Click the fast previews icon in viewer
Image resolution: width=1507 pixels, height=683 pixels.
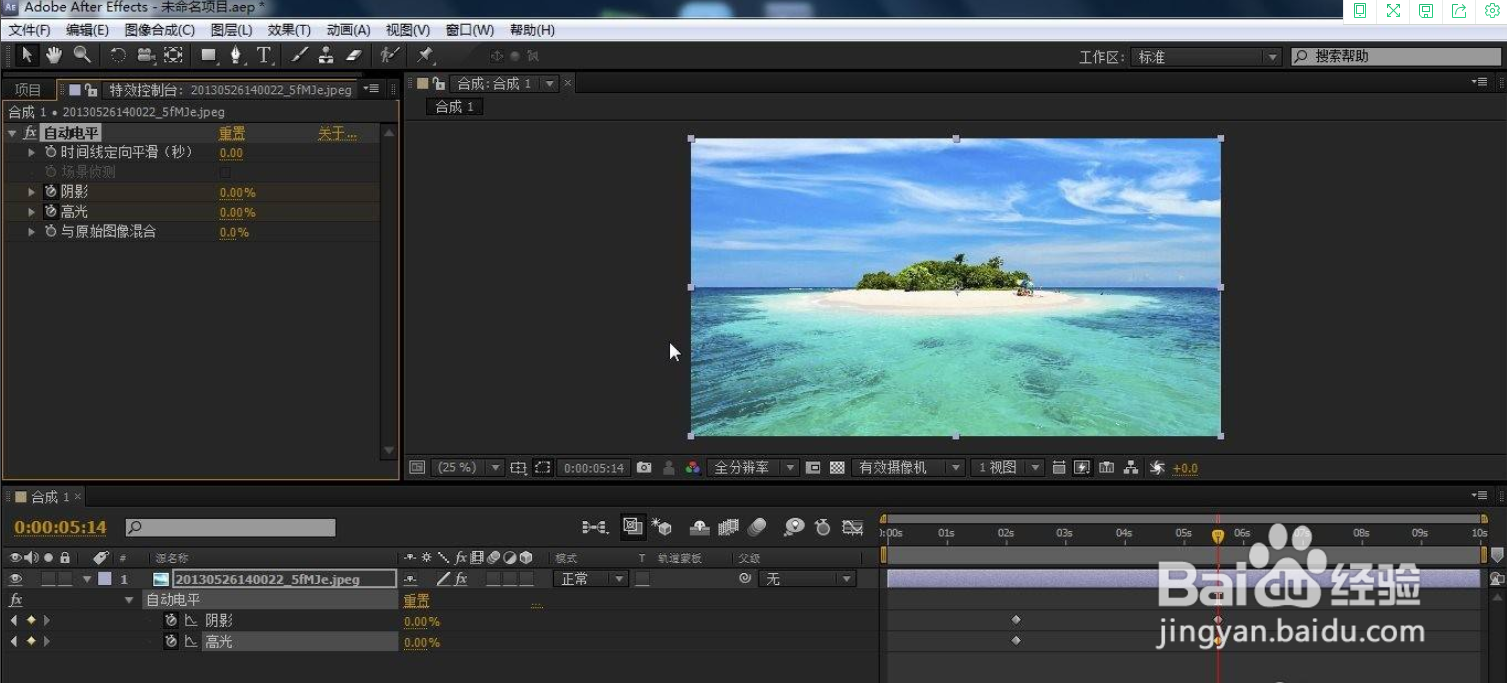click(1082, 468)
